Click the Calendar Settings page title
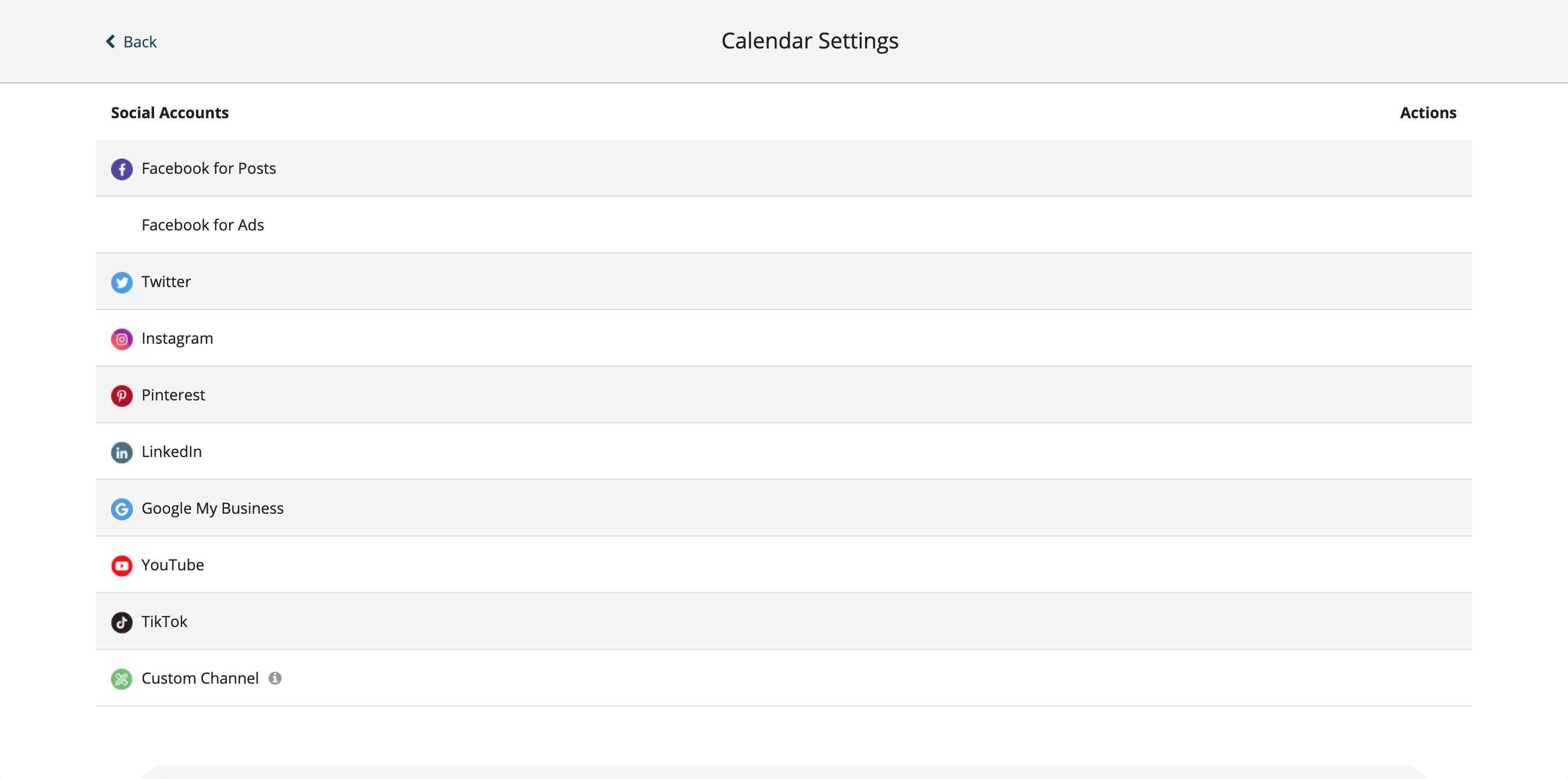This screenshot has width=1568, height=779. click(x=810, y=41)
